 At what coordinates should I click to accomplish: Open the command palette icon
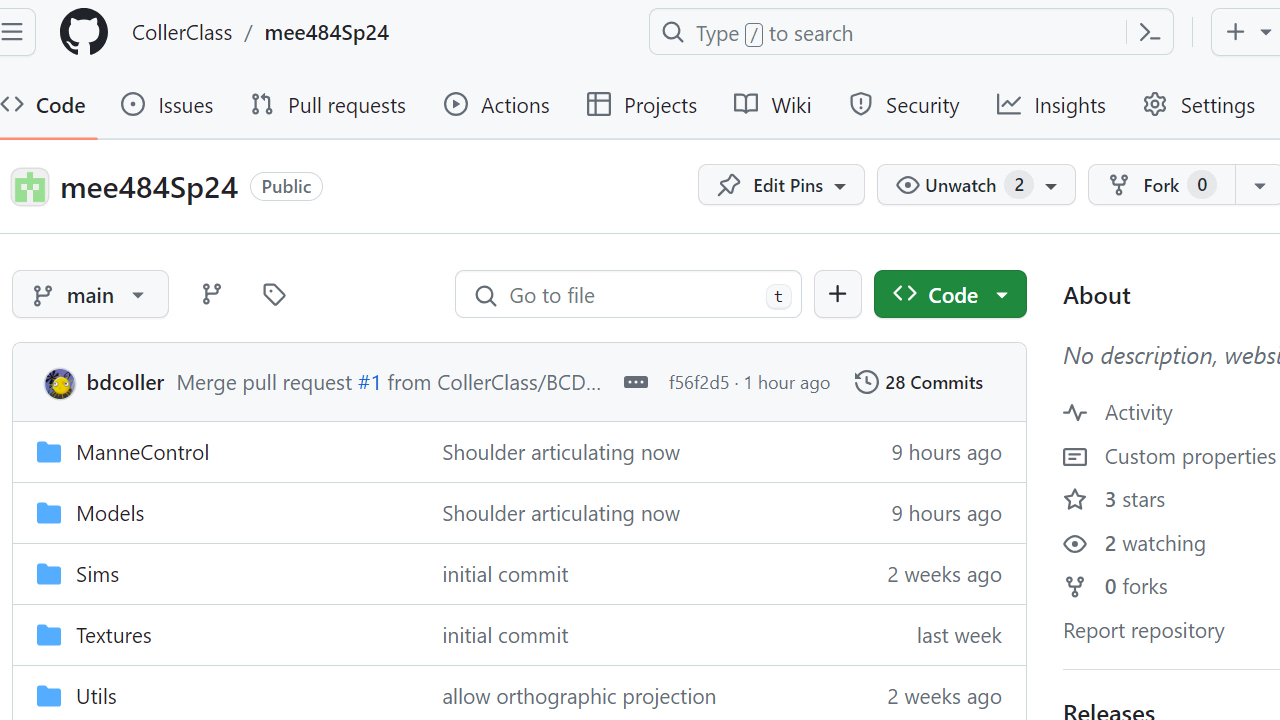tap(1149, 33)
